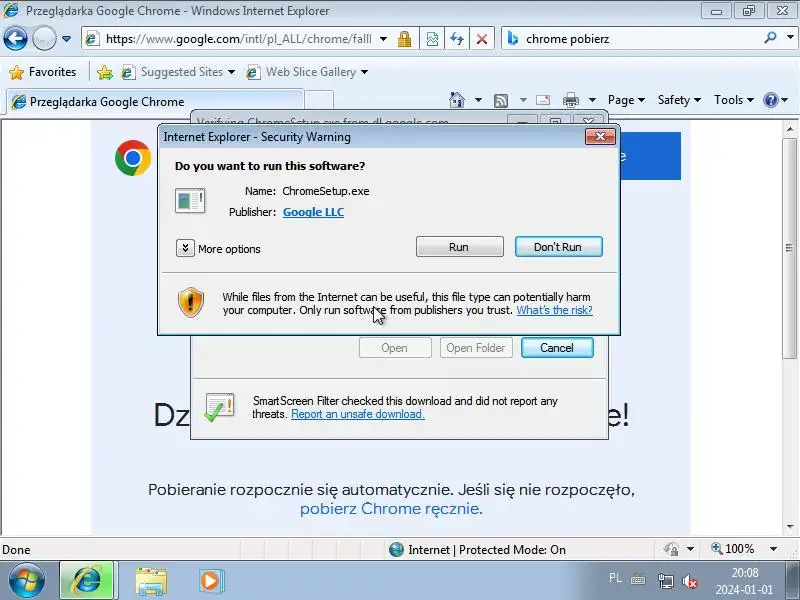This screenshot has height=600, width=800.
Task: Click the PL language indicator
Action: pyautogui.click(x=615, y=578)
